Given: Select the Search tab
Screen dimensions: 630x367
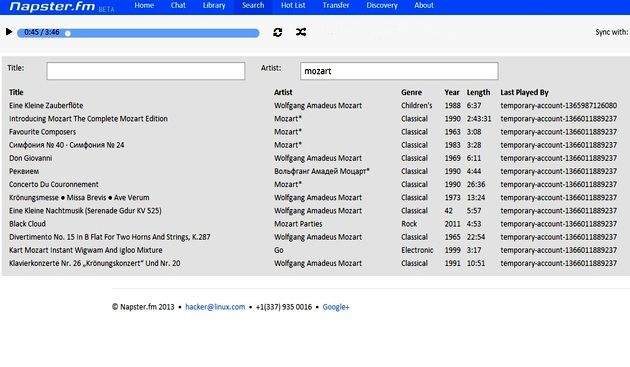Looking at the screenshot, I should [x=253, y=6].
